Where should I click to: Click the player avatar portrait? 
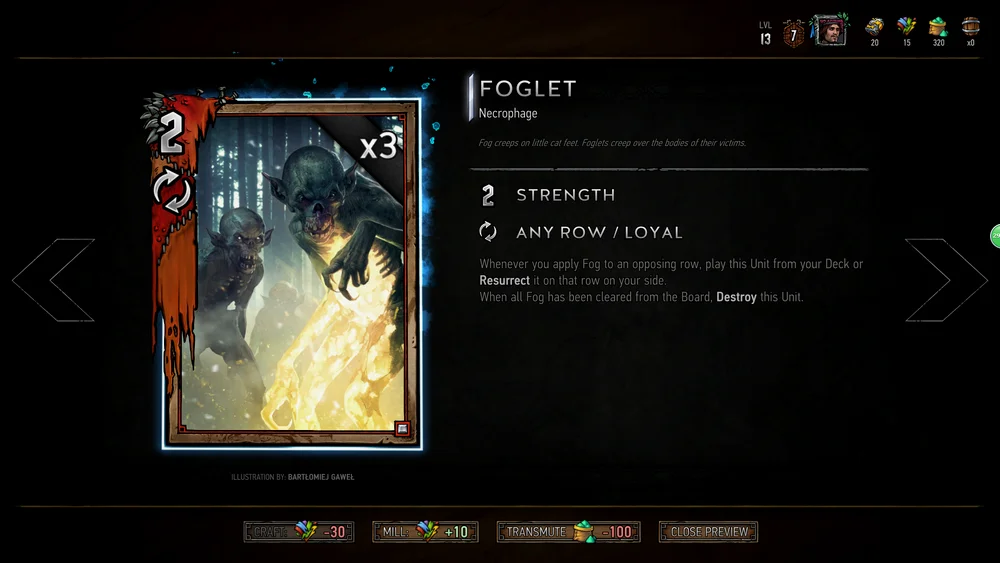pyautogui.click(x=830, y=30)
